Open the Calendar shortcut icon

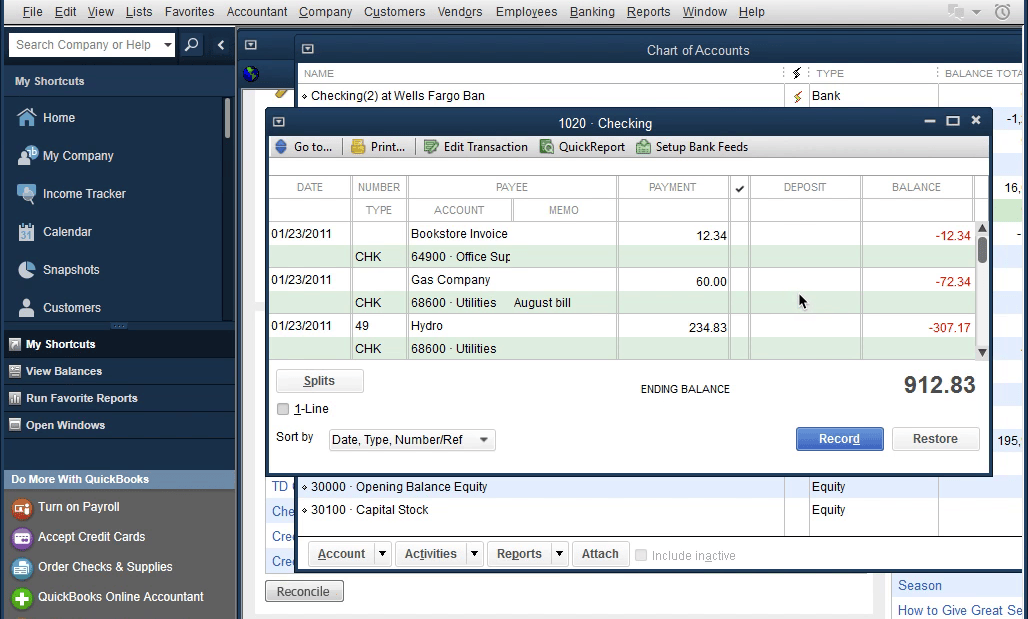point(26,232)
